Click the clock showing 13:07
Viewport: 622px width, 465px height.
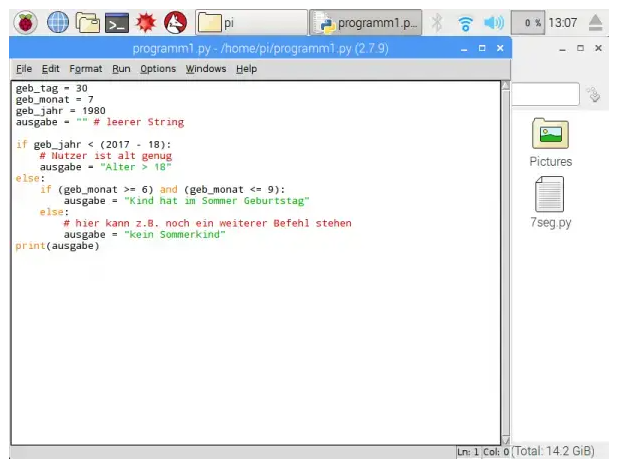point(562,23)
